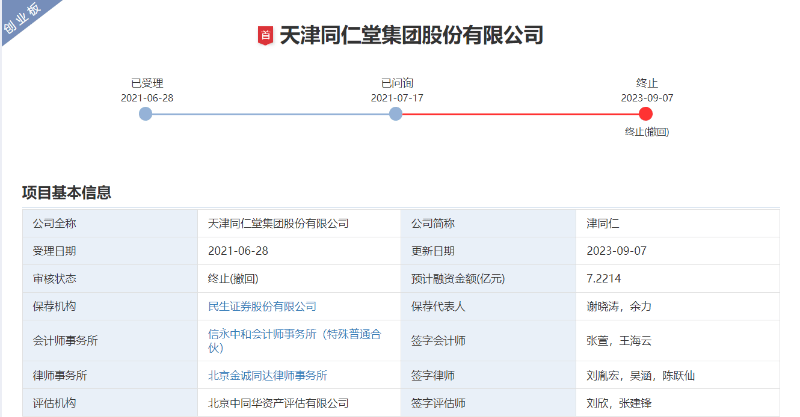Image resolution: width=800 pixels, height=417 pixels.
Task: Click the 项目基本信息 section heading
Action: click(x=67, y=192)
